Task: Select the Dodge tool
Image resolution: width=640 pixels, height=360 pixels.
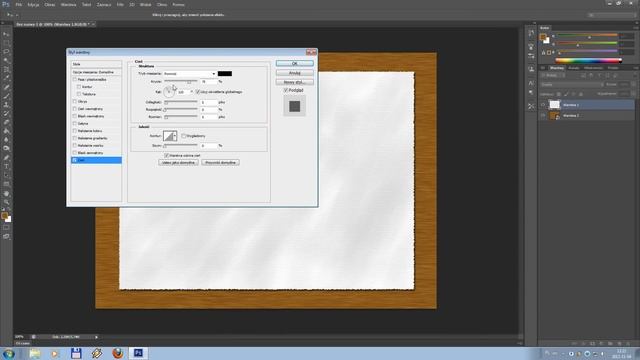Action: 6,149
